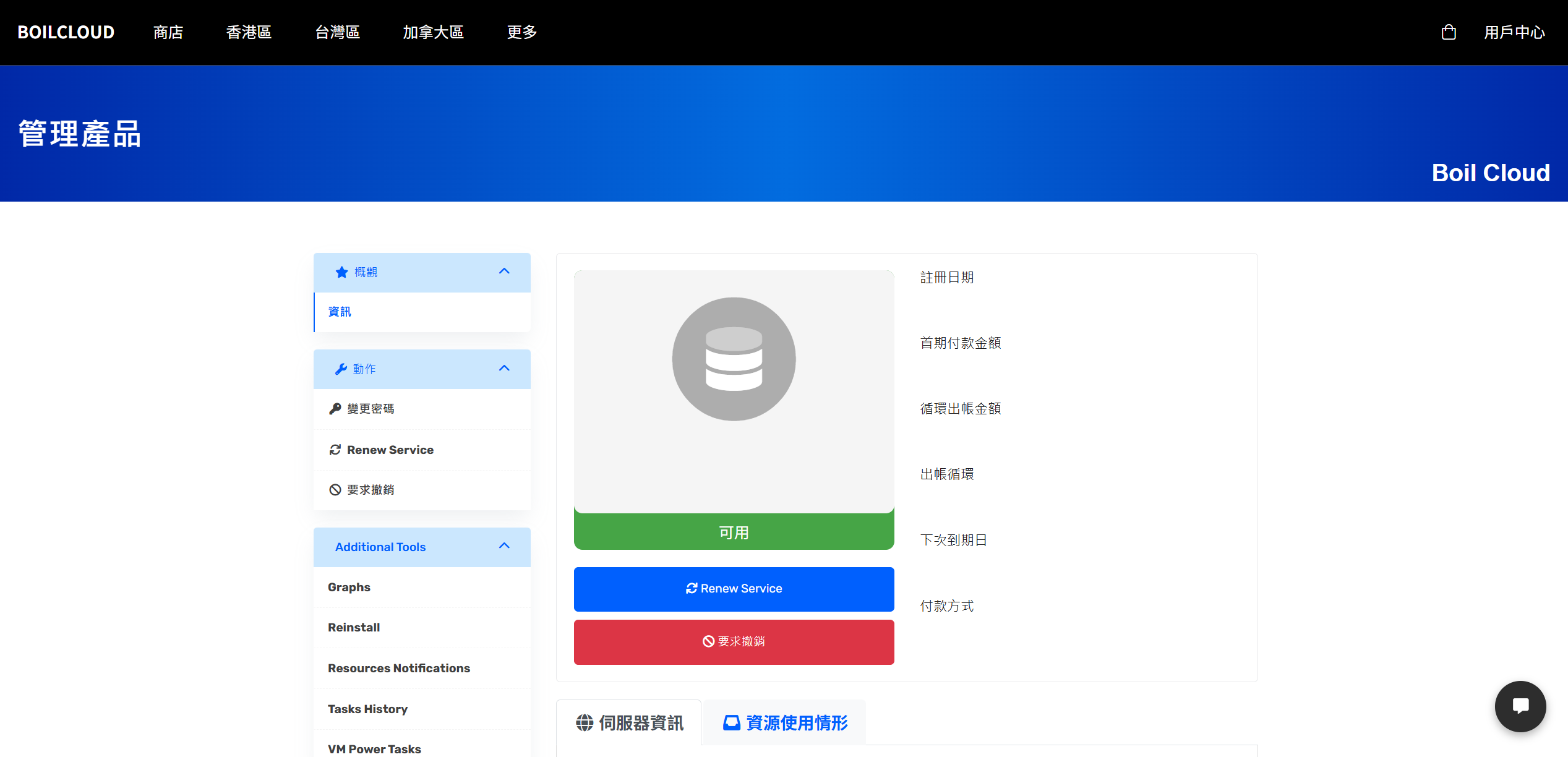The width and height of the screenshot is (1568, 757).
Task: Click the 付款方式 label
Action: pos(946,605)
